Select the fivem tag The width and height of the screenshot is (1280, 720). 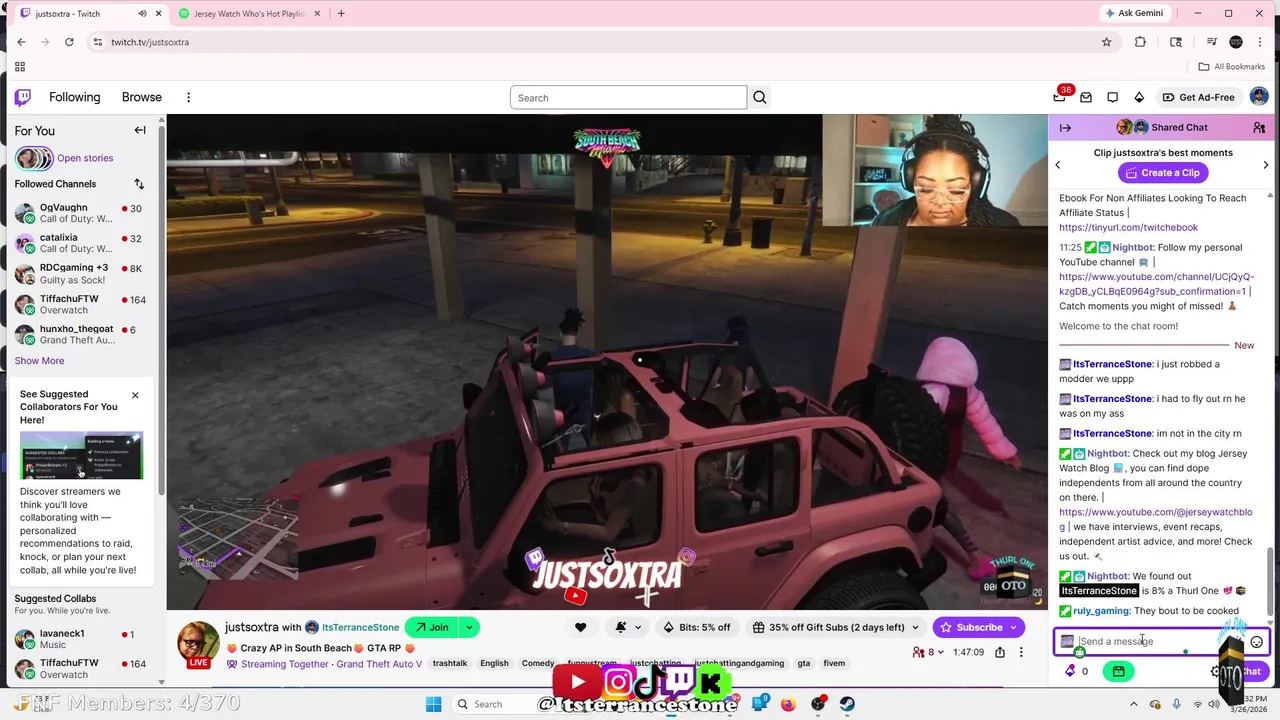[x=834, y=663]
